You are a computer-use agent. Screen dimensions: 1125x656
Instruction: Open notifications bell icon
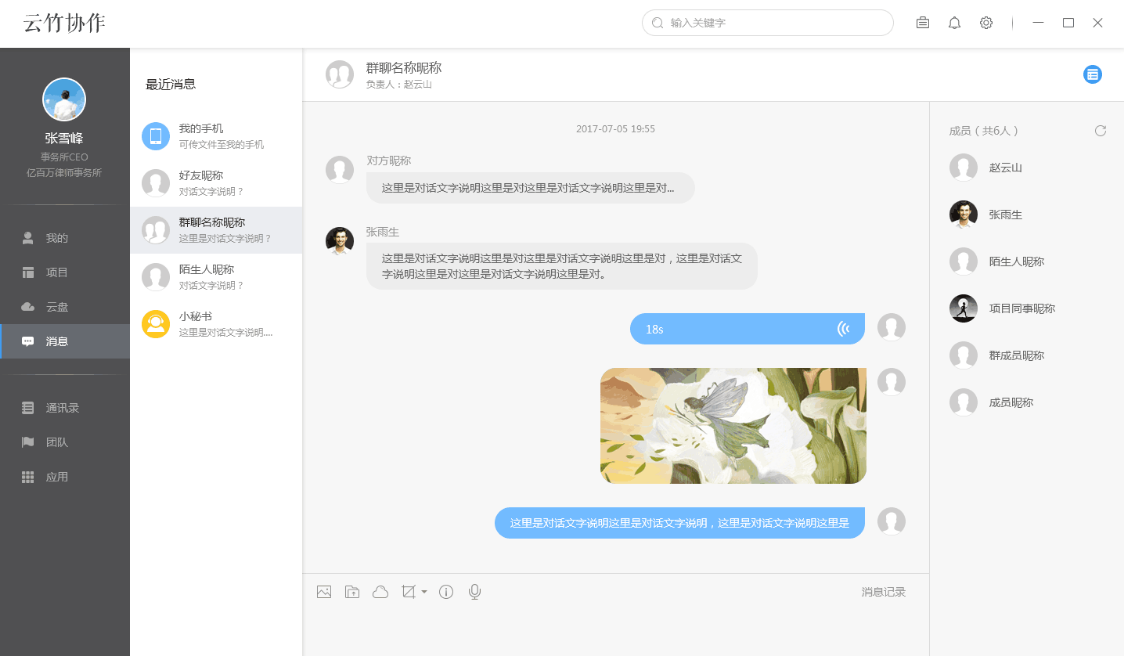point(954,23)
